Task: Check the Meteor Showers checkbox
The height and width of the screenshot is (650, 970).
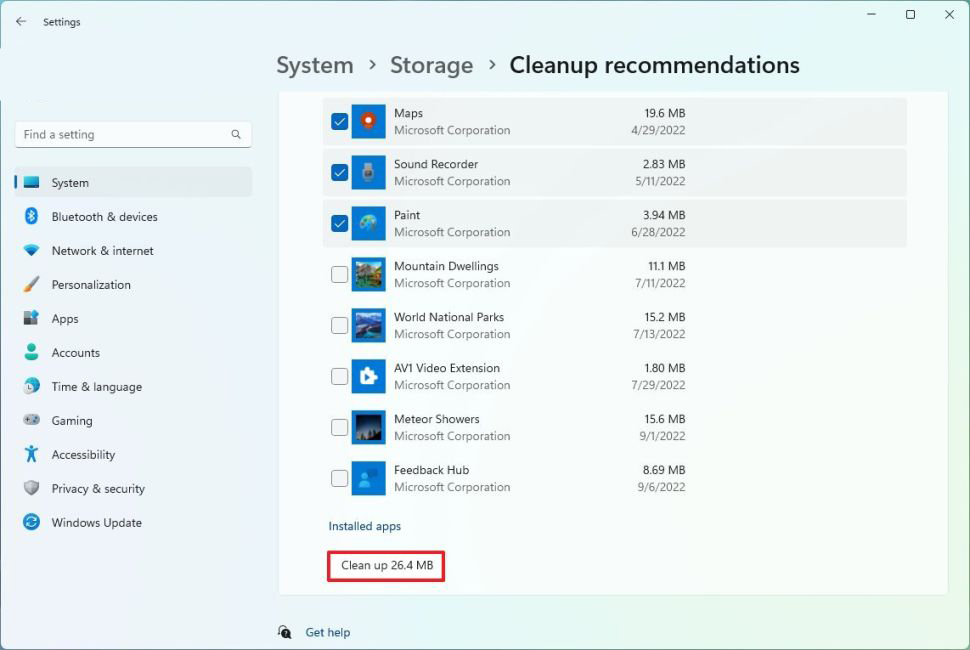Action: [x=340, y=428]
